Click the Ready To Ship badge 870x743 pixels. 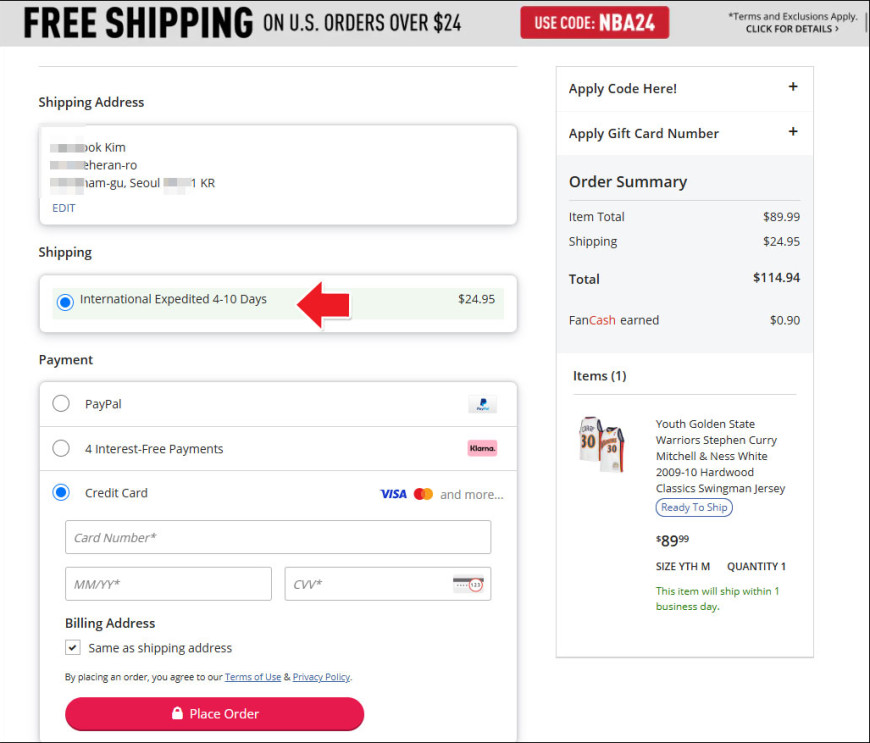(x=694, y=507)
